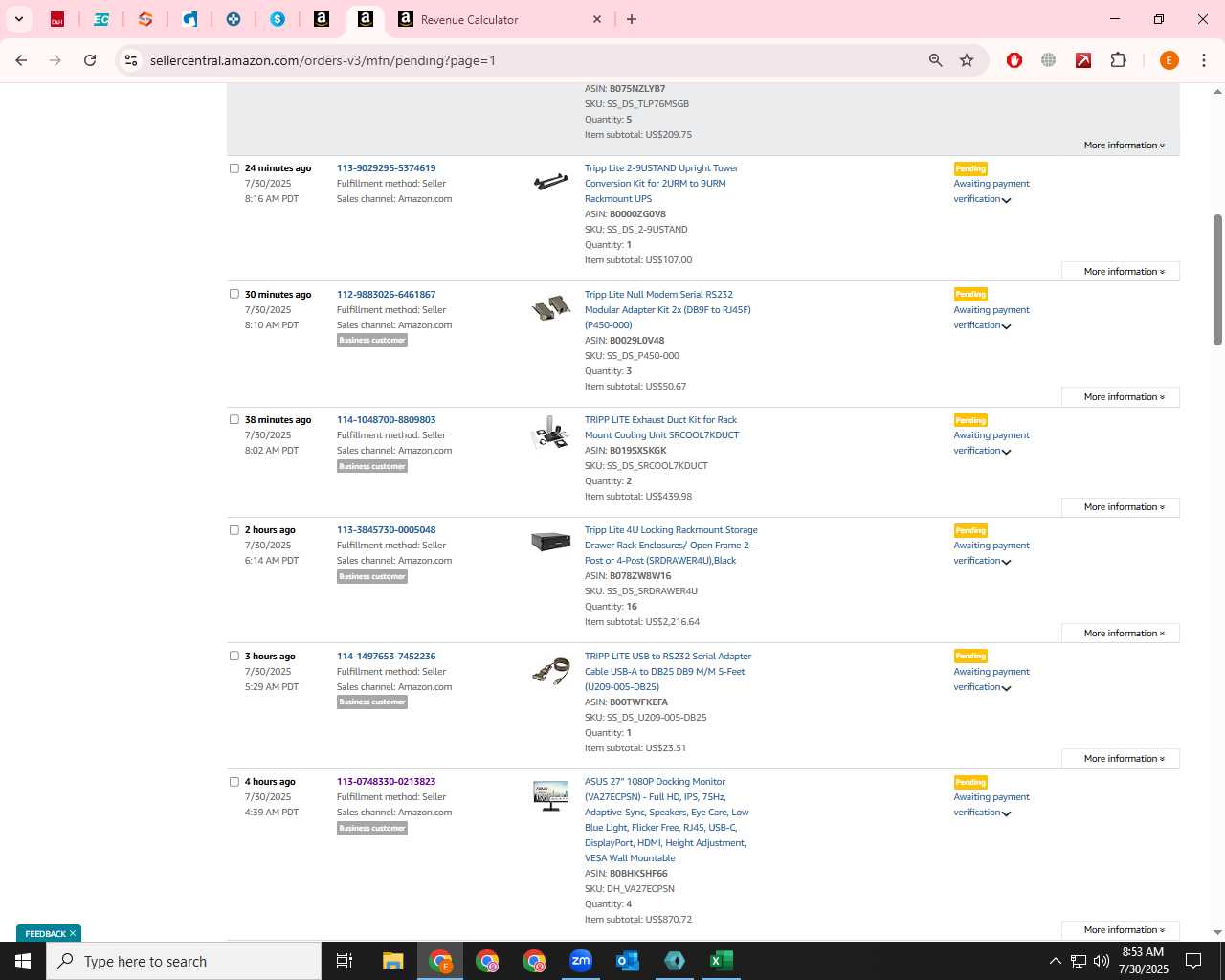1225x980 pixels.
Task: Expand verification dropdown for Exhaust Duct Kit order
Action: [1006, 452]
